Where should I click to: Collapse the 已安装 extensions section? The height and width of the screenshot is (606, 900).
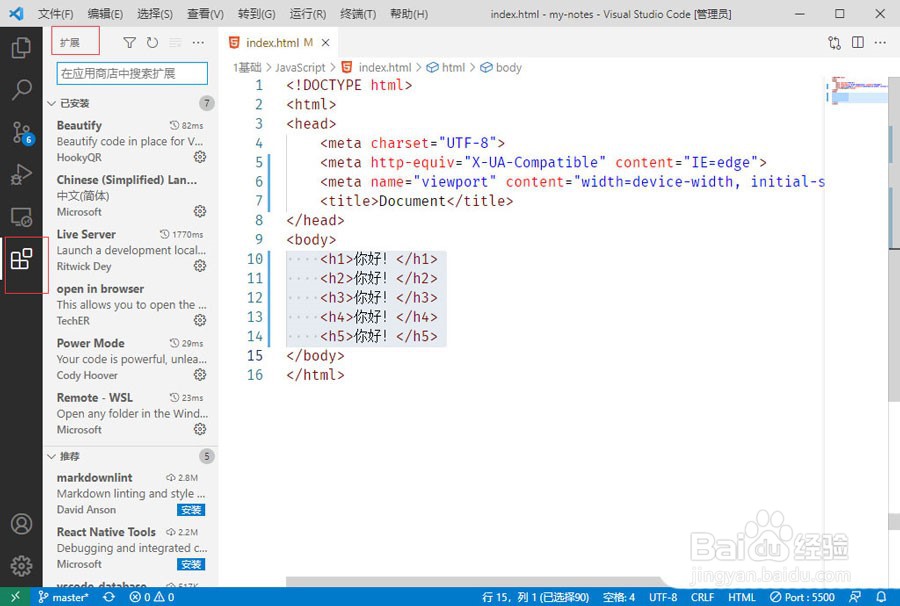[x=131, y=103]
